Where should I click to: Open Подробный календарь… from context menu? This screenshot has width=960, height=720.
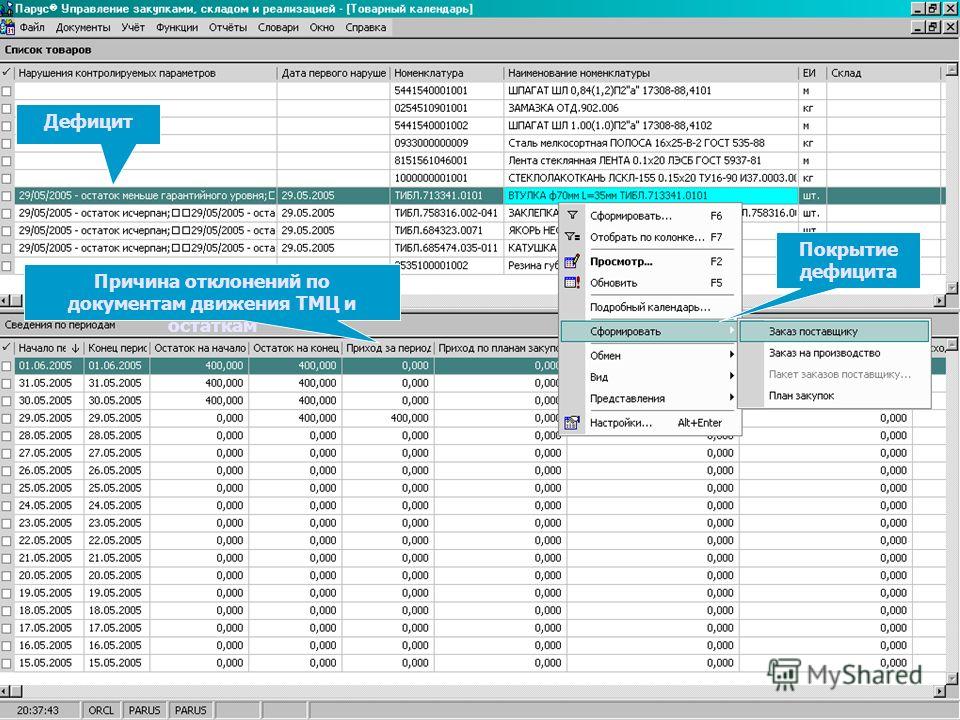(651, 307)
